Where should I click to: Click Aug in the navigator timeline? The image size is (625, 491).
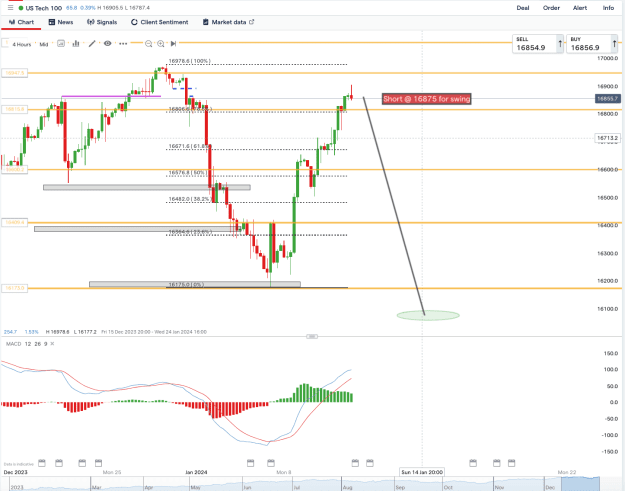[348, 487]
